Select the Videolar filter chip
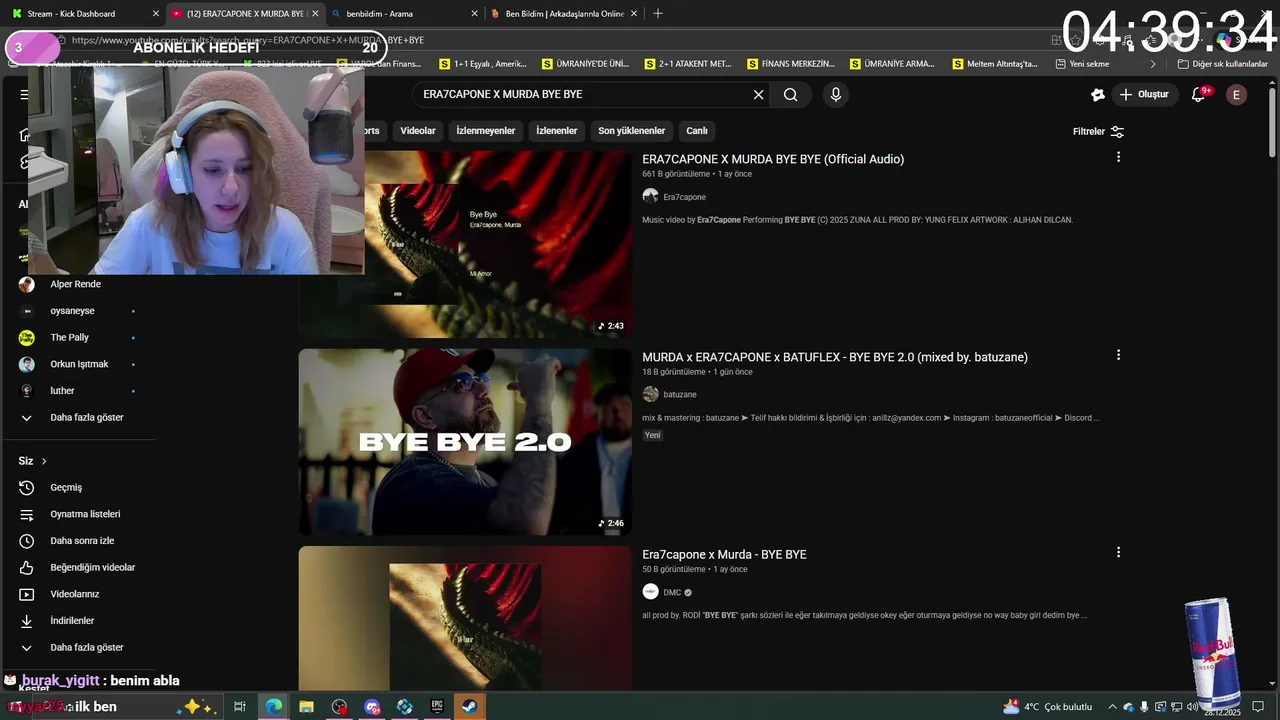The width and height of the screenshot is (1280, 720). pyautogui.click(x=418, y=131)
